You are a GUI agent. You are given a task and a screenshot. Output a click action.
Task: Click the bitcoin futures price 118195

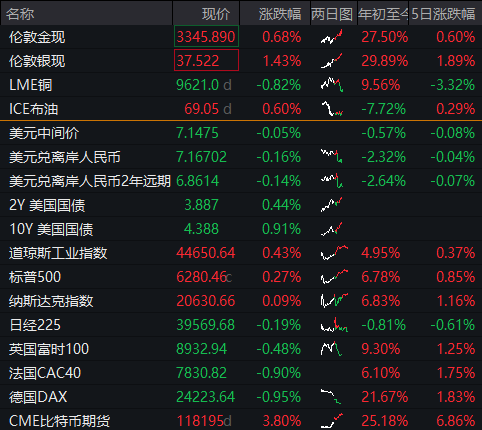(200, 421)
